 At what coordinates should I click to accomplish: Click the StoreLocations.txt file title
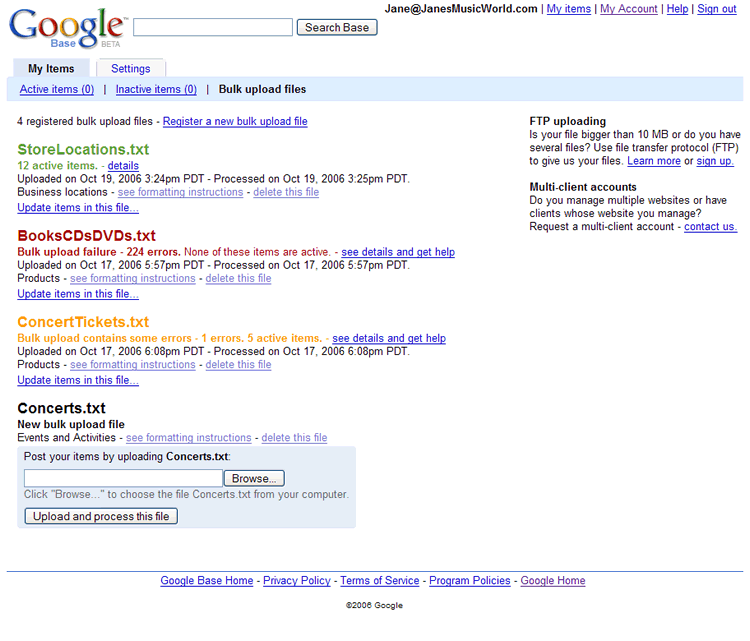coord(83,149)
